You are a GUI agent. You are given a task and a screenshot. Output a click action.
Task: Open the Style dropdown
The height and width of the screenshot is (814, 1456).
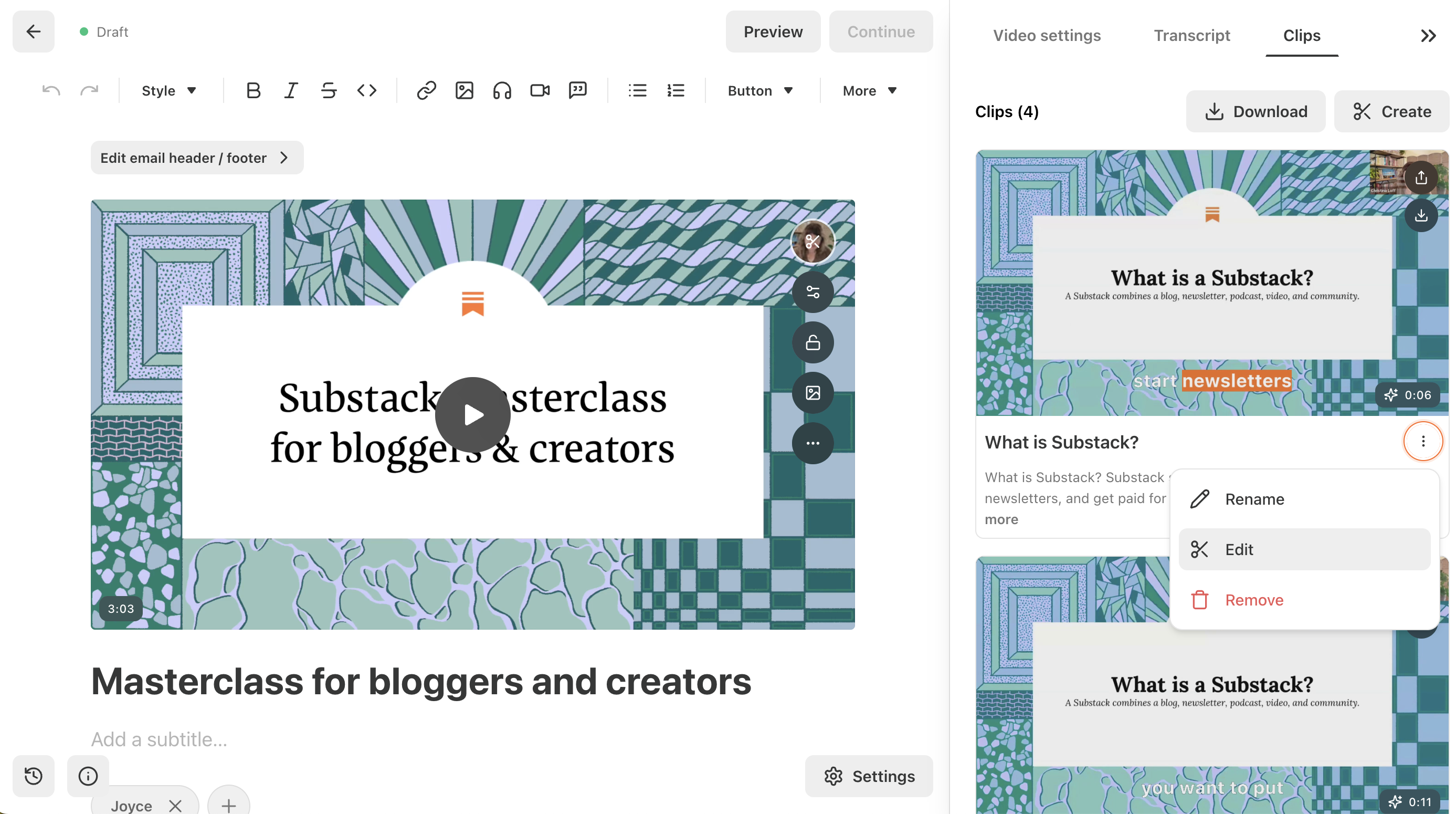click(x=168, y=90)
